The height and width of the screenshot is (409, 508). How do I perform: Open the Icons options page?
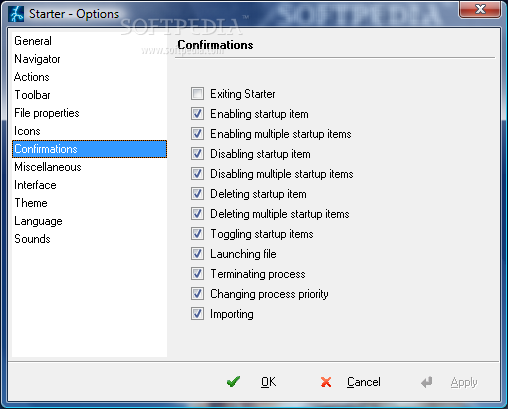point(89,131)
